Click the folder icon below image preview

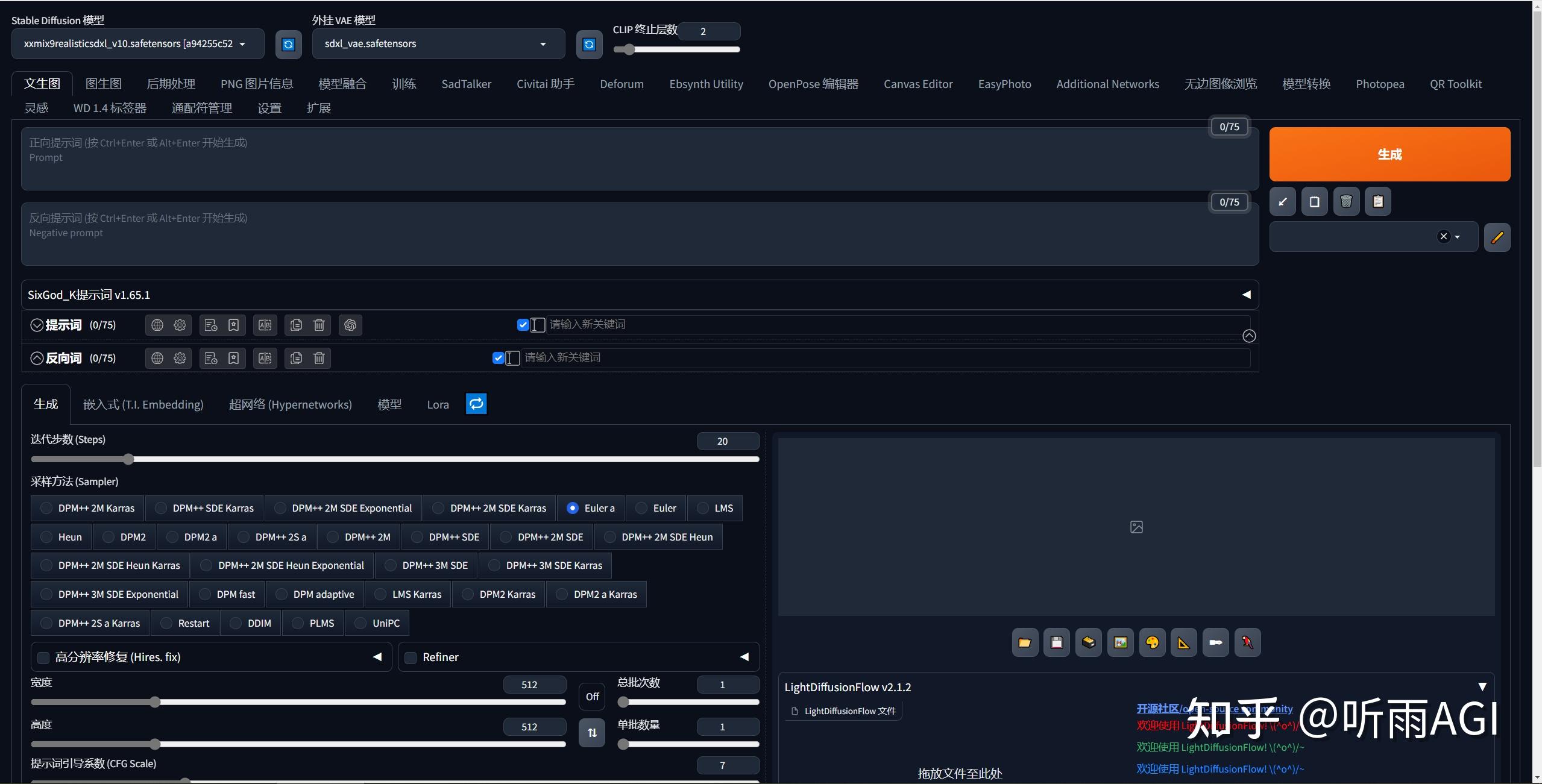coord(1024,642)
